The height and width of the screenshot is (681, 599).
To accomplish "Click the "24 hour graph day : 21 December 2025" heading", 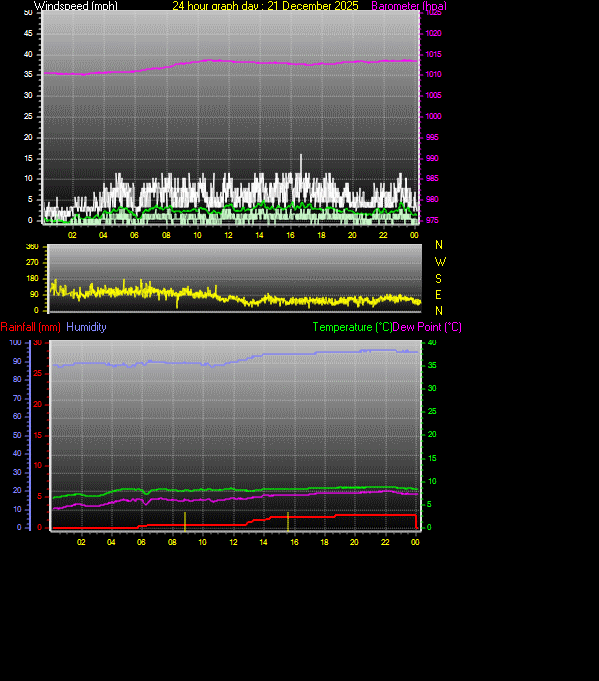I will click(x=265, y=6).
